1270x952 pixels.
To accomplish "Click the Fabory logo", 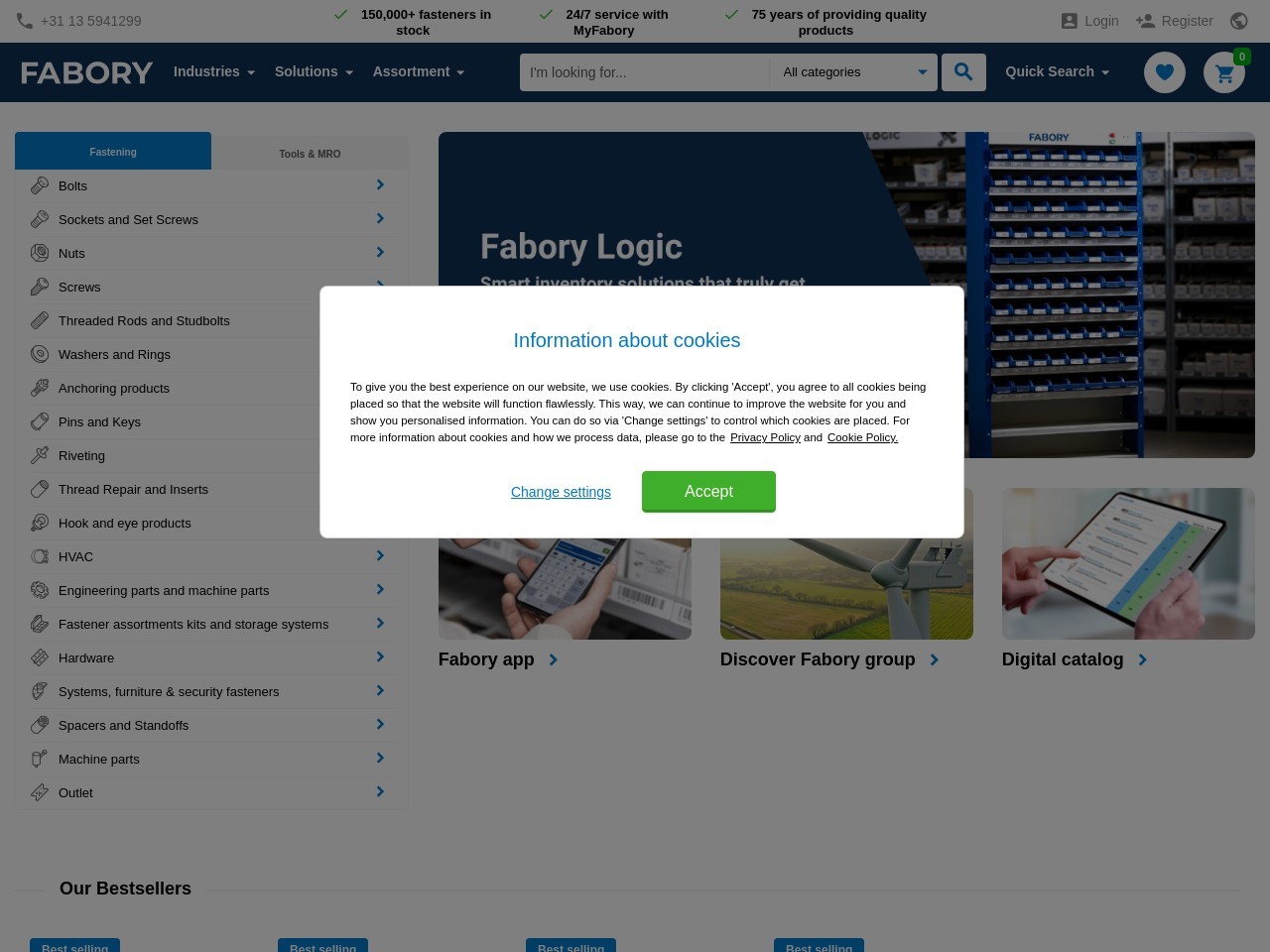I will click(87, 72).
